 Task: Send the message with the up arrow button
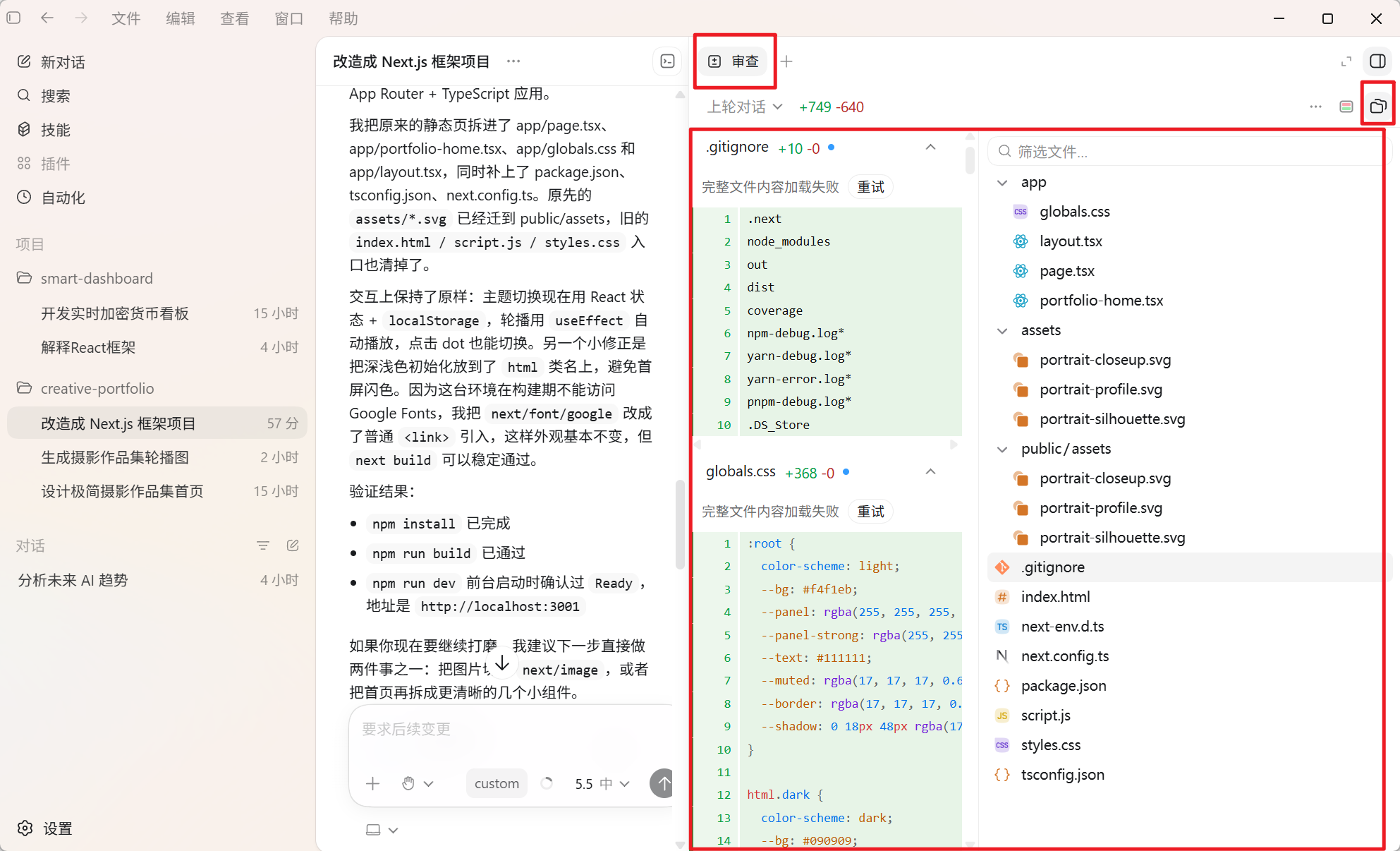tap(663, 783)
